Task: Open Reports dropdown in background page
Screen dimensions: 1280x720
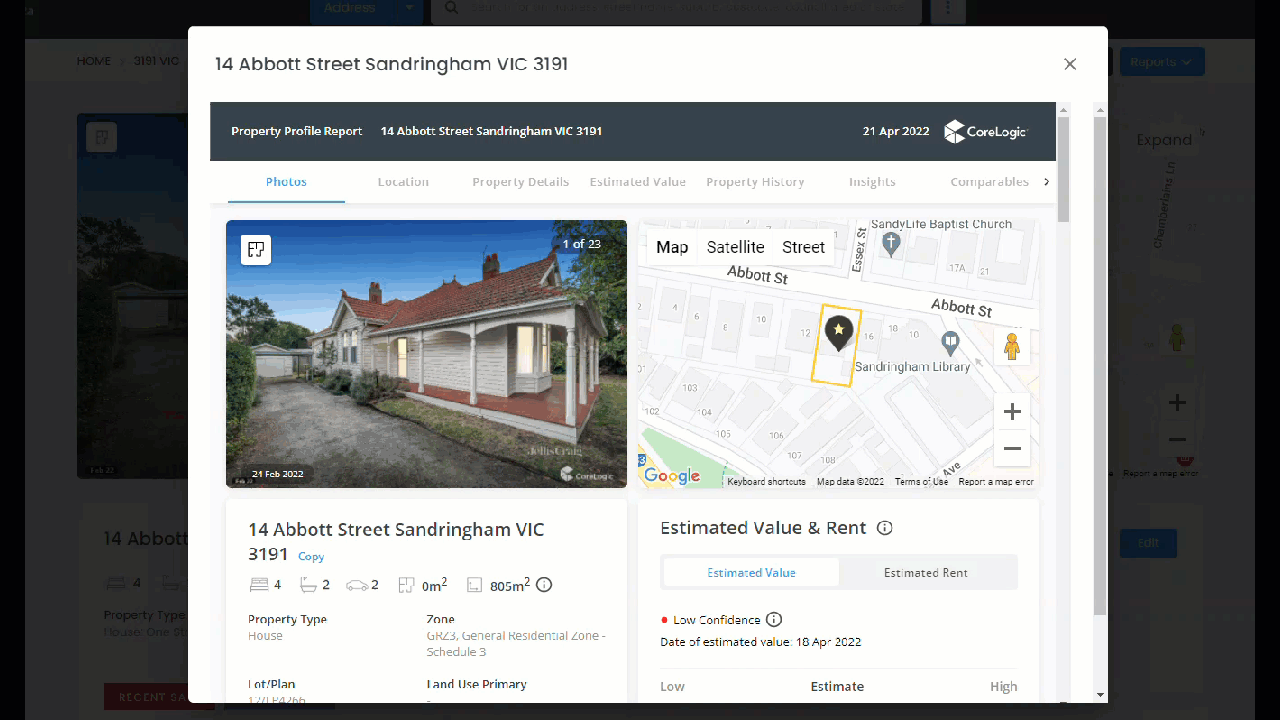Action: tap(1161, 62)
